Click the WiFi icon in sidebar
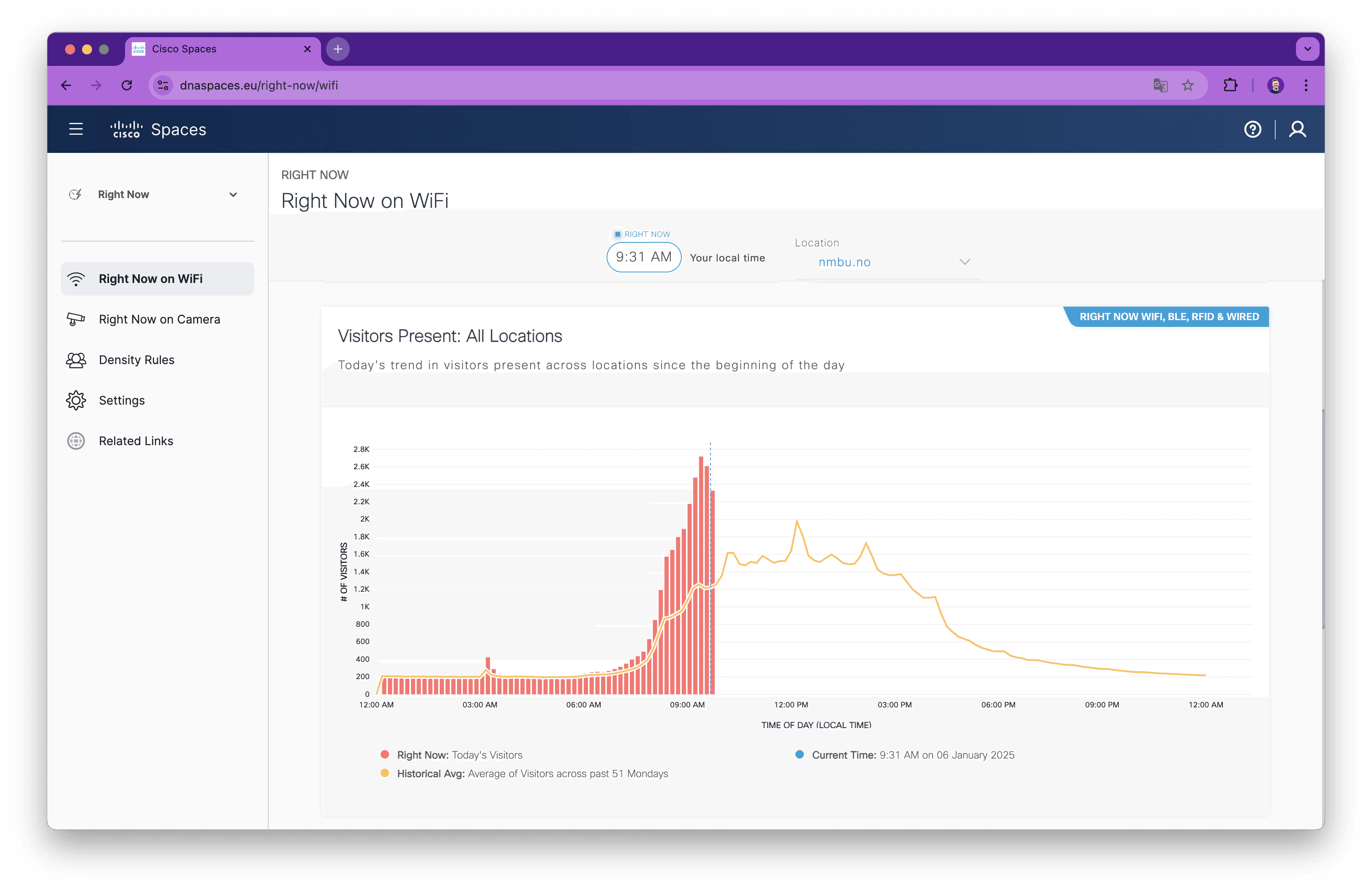 [x=76, y=279]
